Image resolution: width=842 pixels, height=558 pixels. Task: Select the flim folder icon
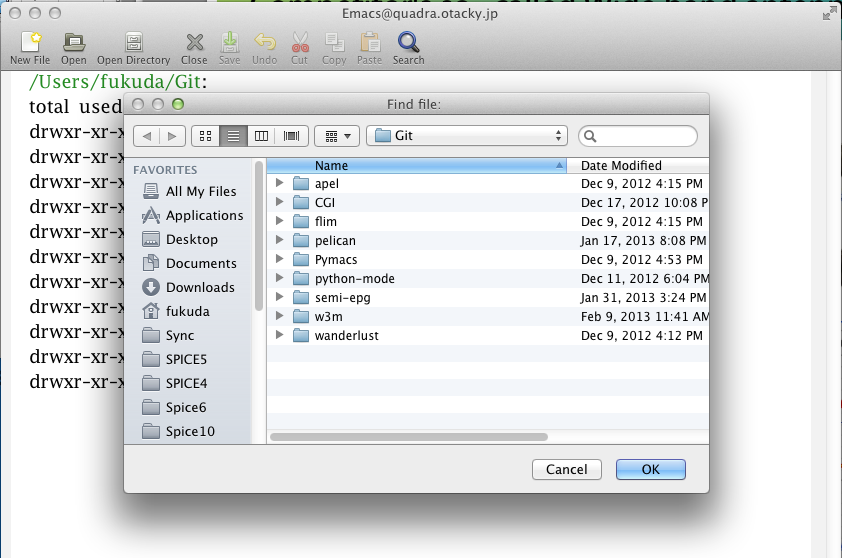point(301,221)
